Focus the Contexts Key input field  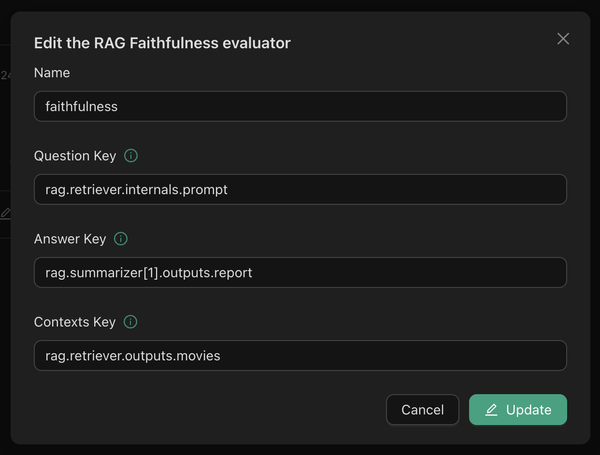[300, 355]
